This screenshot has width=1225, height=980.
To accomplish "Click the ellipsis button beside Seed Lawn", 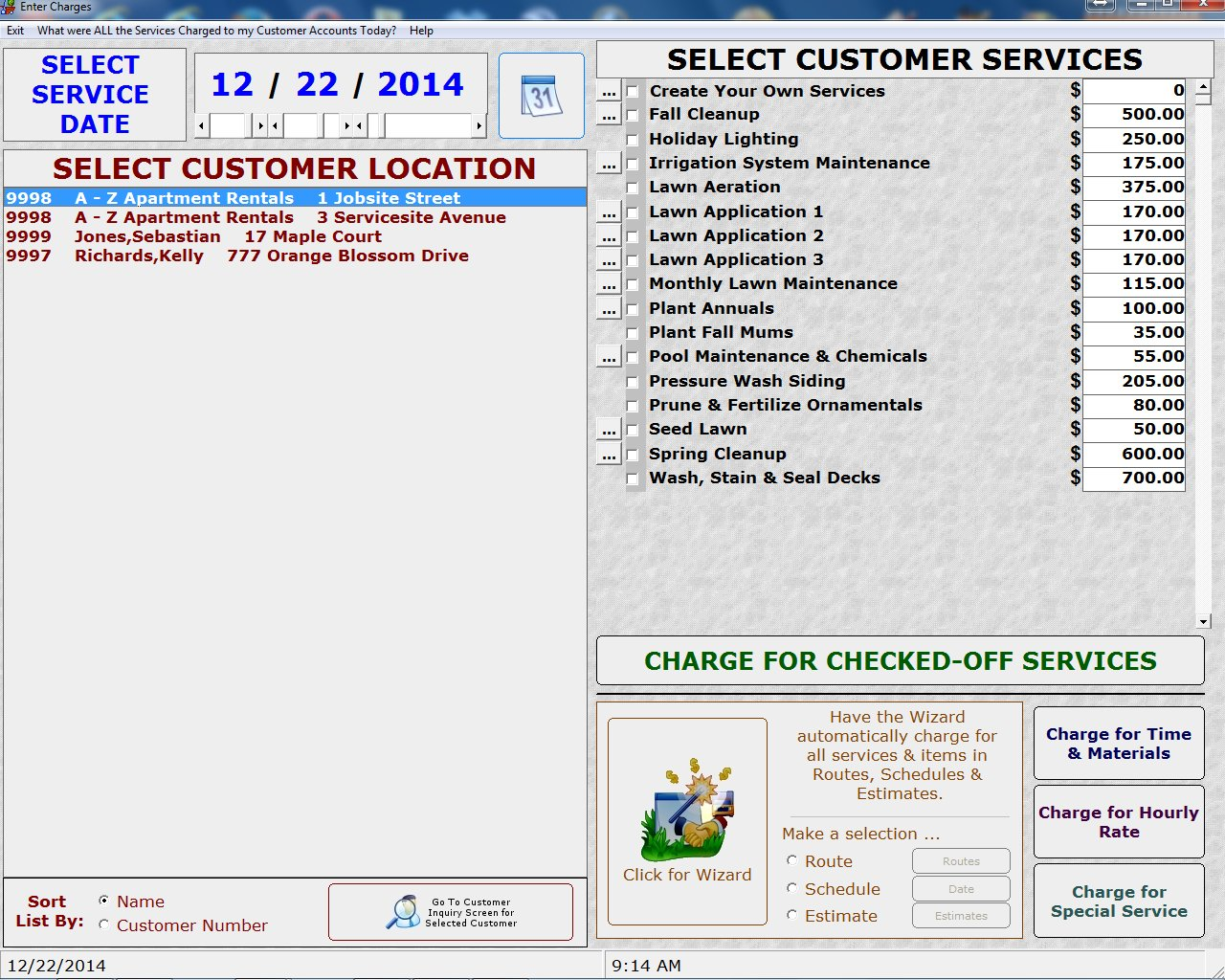I will (x=609, y=430).
